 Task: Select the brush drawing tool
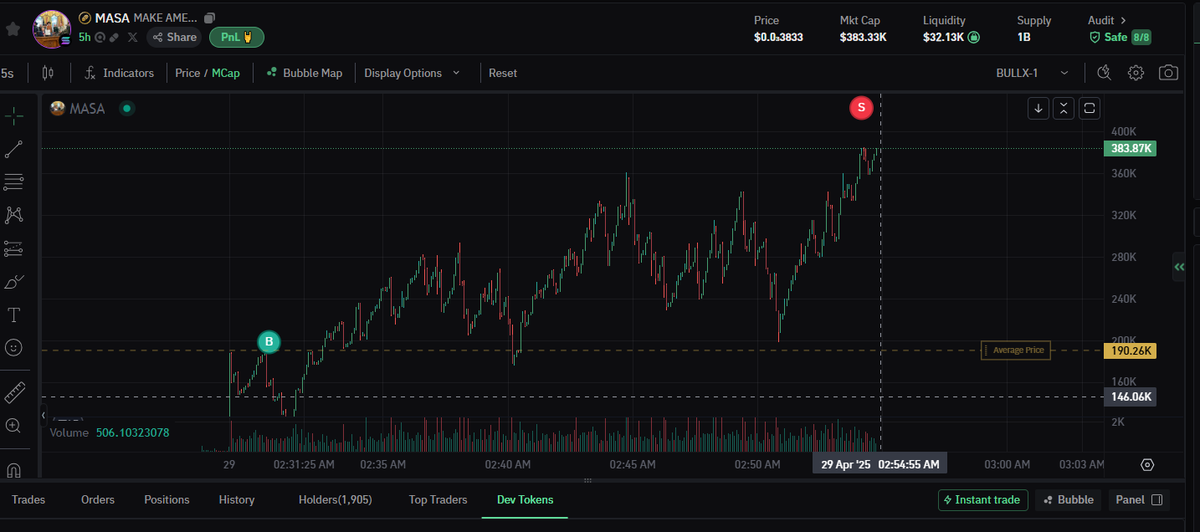14,281
